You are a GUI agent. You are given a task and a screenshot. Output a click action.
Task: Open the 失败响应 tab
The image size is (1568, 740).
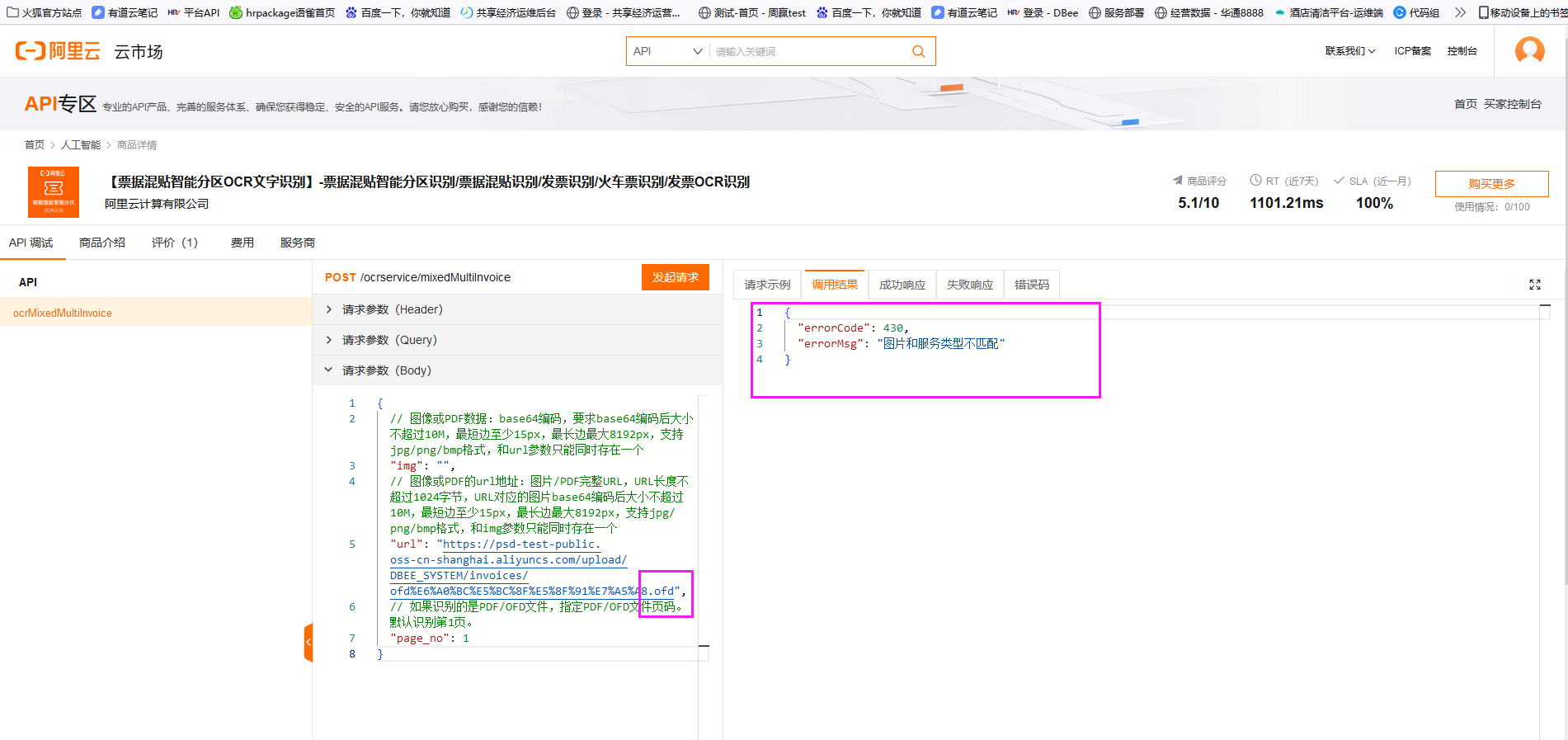click(970, 285)
